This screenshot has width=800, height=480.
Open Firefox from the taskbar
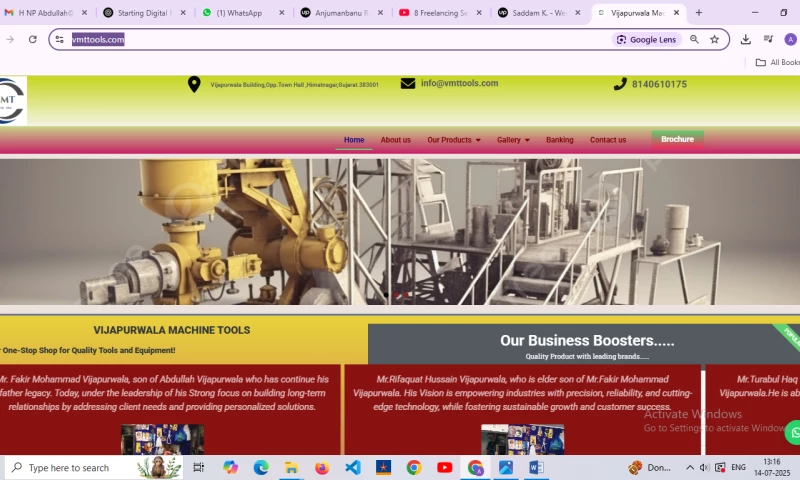click(x=322, y=467)
